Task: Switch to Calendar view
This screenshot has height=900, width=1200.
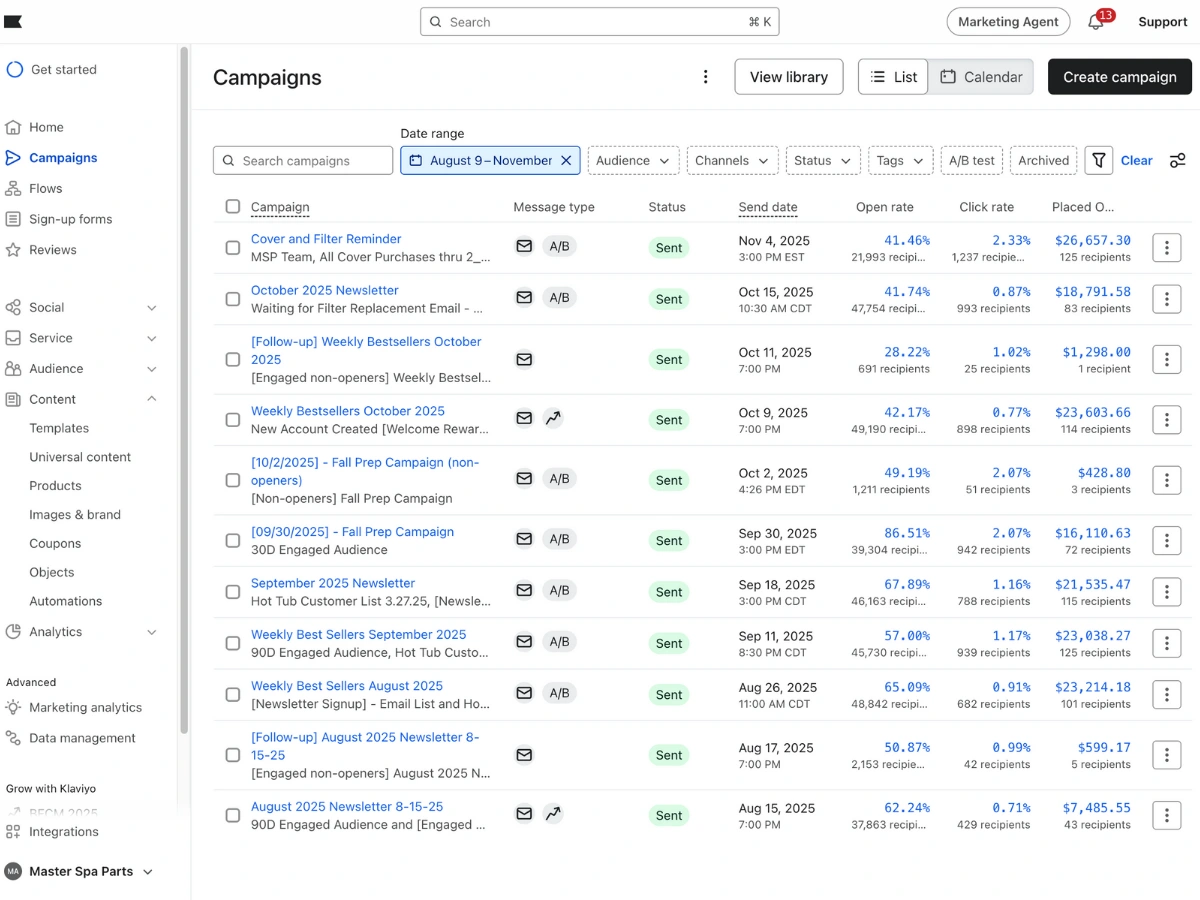Action: (x=981, y=77)
